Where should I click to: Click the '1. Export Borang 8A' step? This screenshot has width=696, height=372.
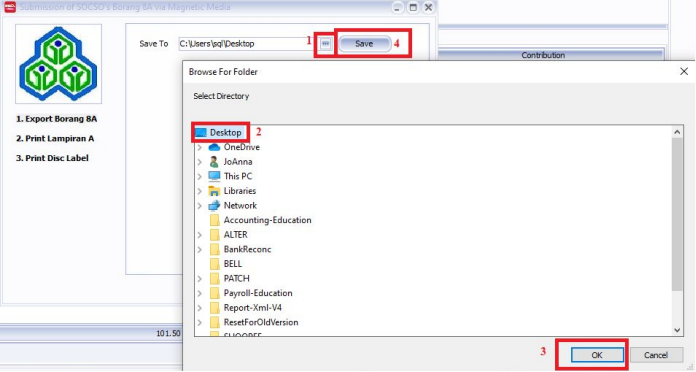click(x=56, y=119)
